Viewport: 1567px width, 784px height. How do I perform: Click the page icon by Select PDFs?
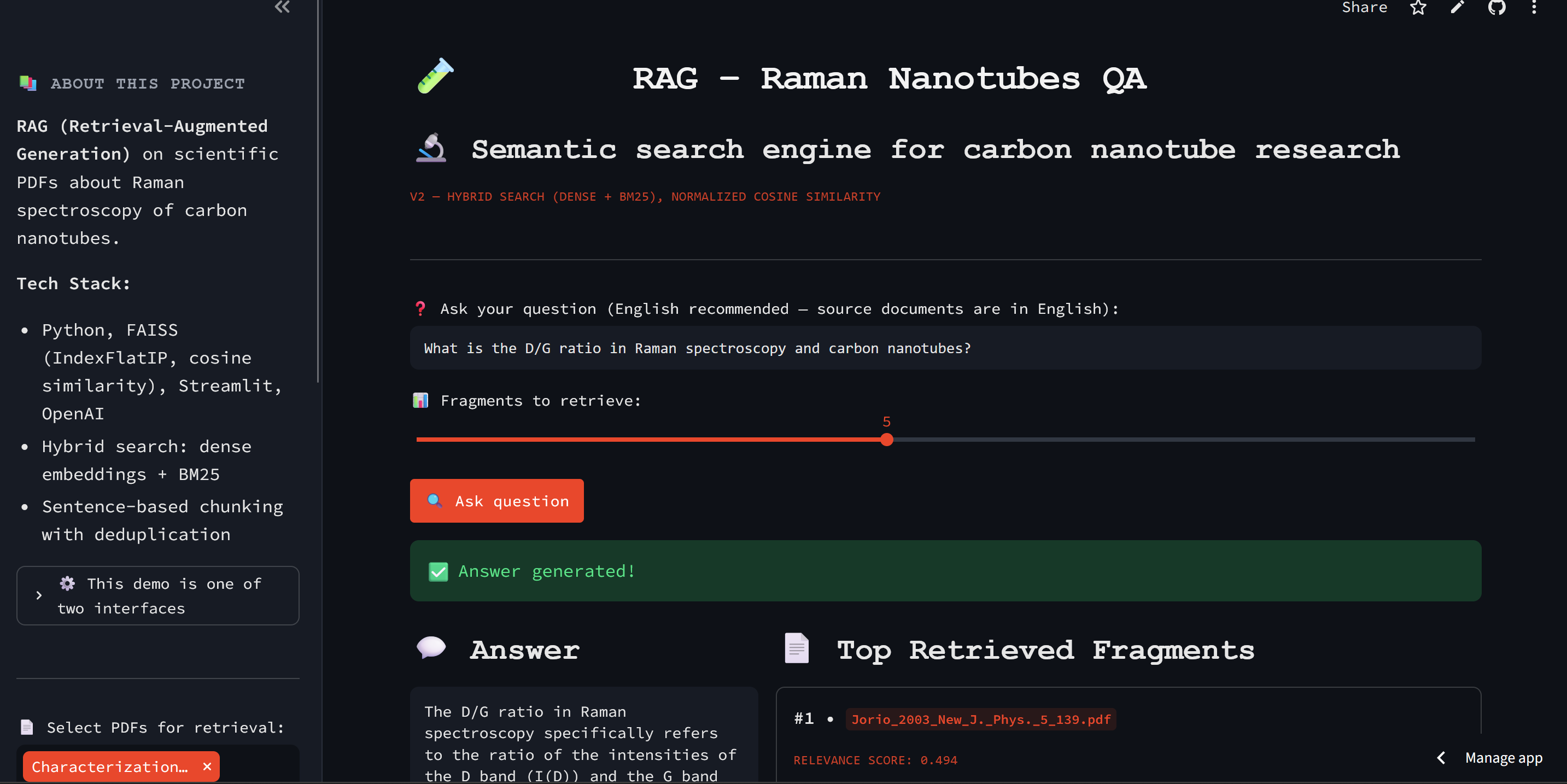pyautogui.click(x=27, y=728)
